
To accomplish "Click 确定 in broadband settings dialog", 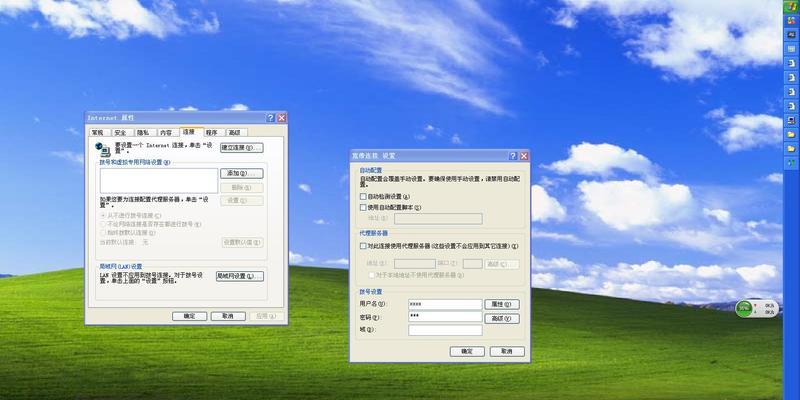I will click(467, 352).
